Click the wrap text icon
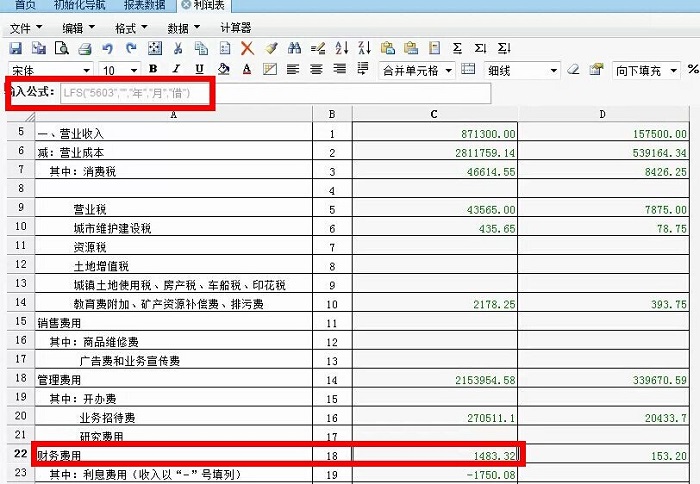This screenshot has height=484, width=700. click(x=363, y=69)
